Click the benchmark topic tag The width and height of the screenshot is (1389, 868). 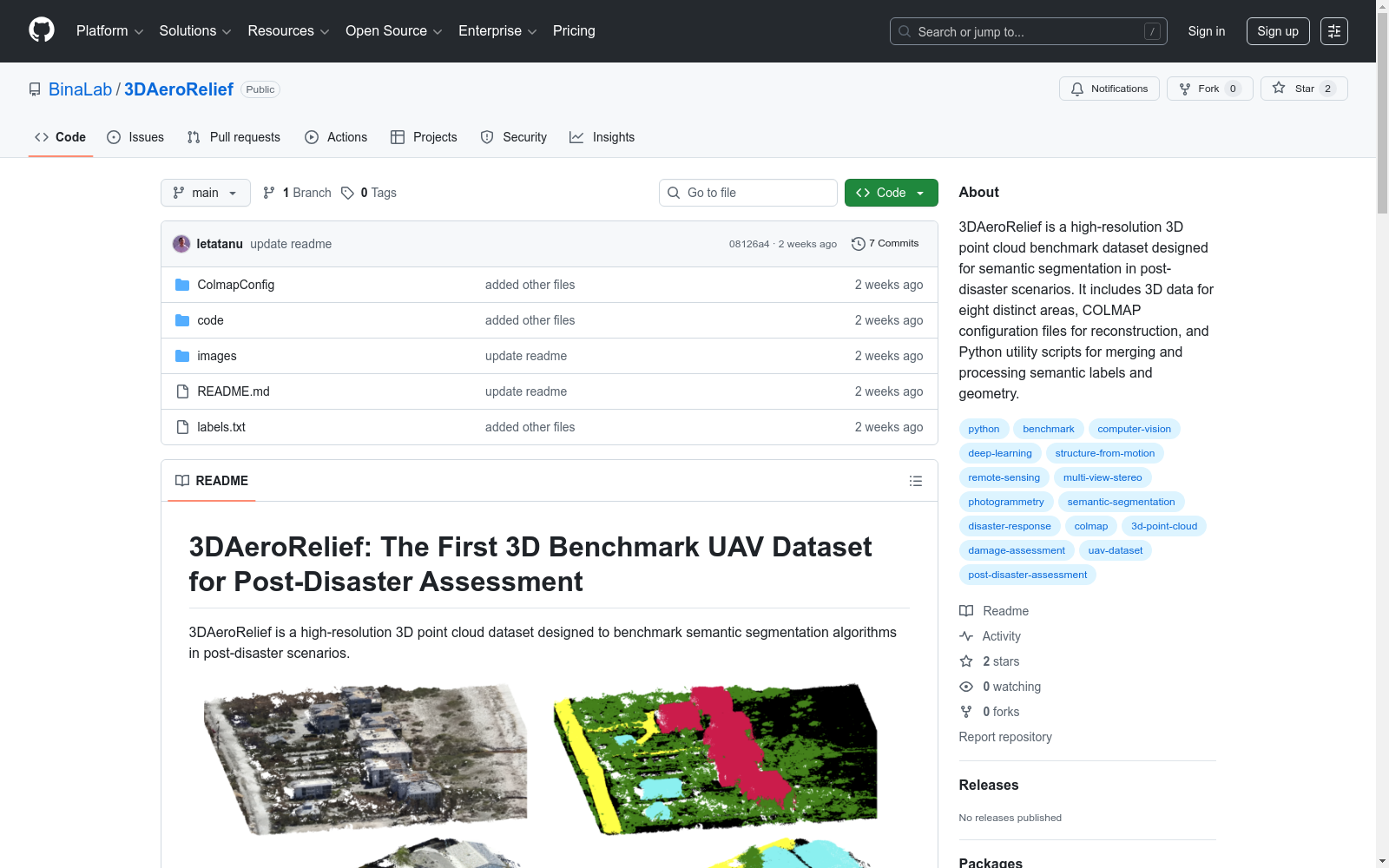(1049, 429)
